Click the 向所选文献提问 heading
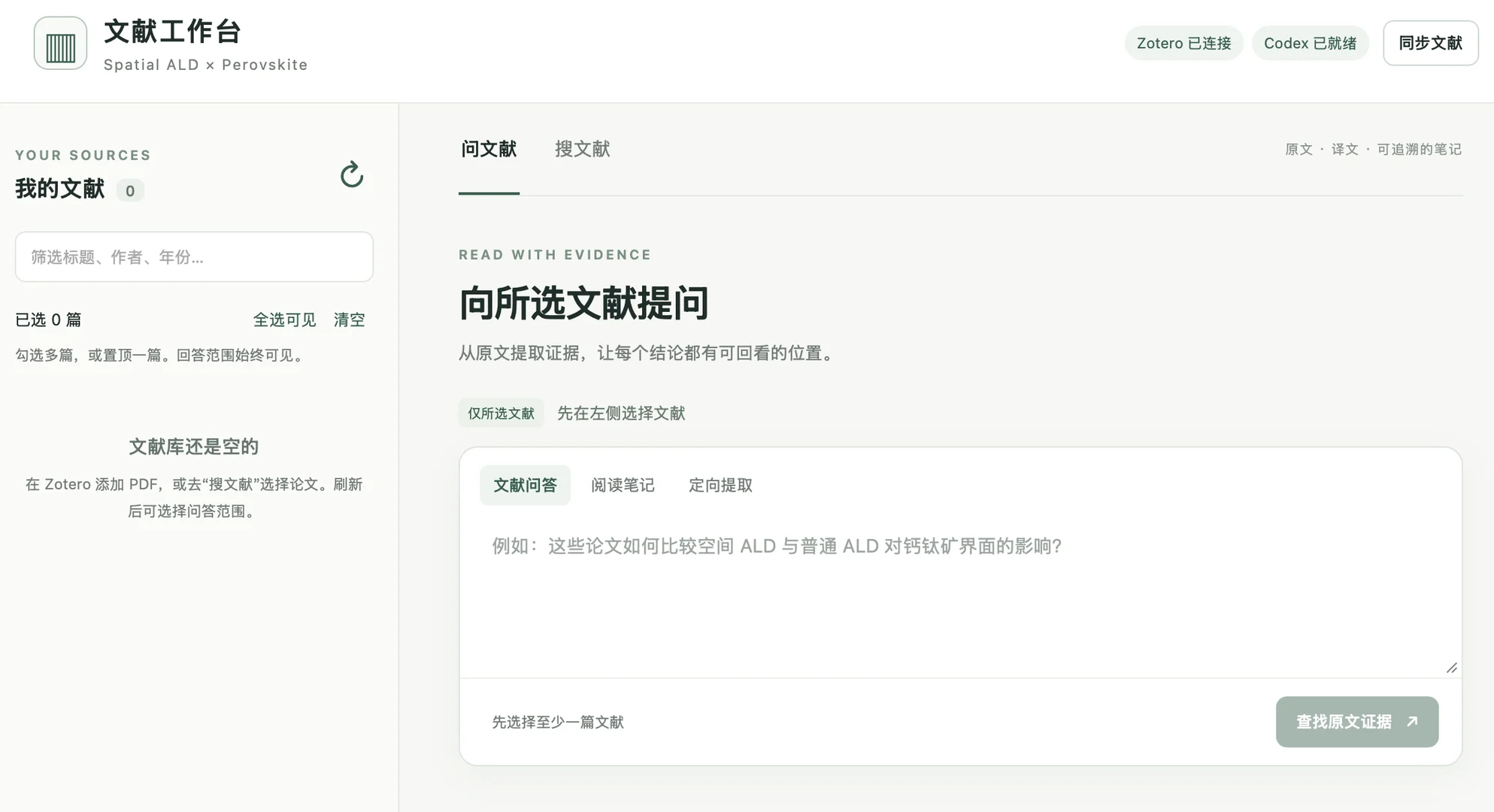This screenshot has width=1494, height=812. [583, 303]
